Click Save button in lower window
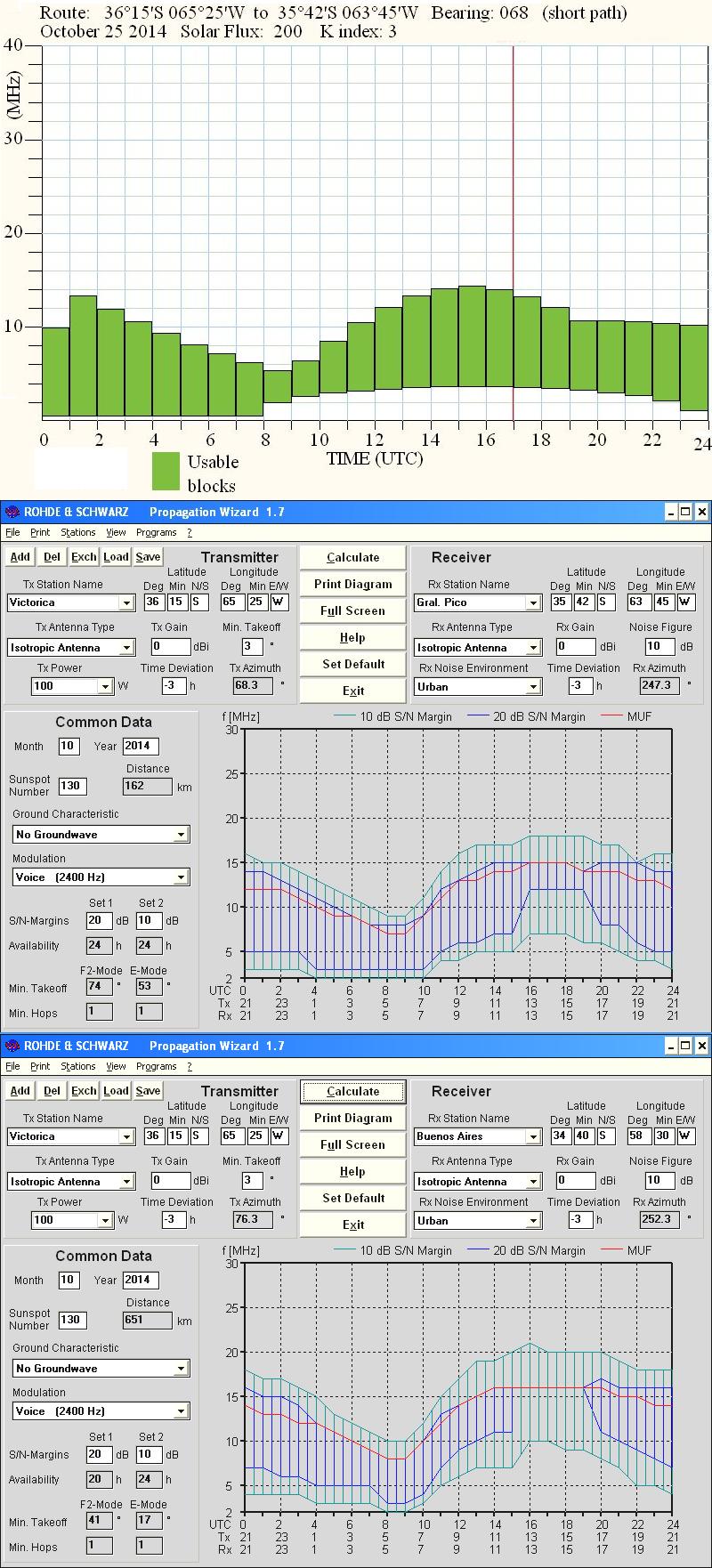 tap(148, 1091)
